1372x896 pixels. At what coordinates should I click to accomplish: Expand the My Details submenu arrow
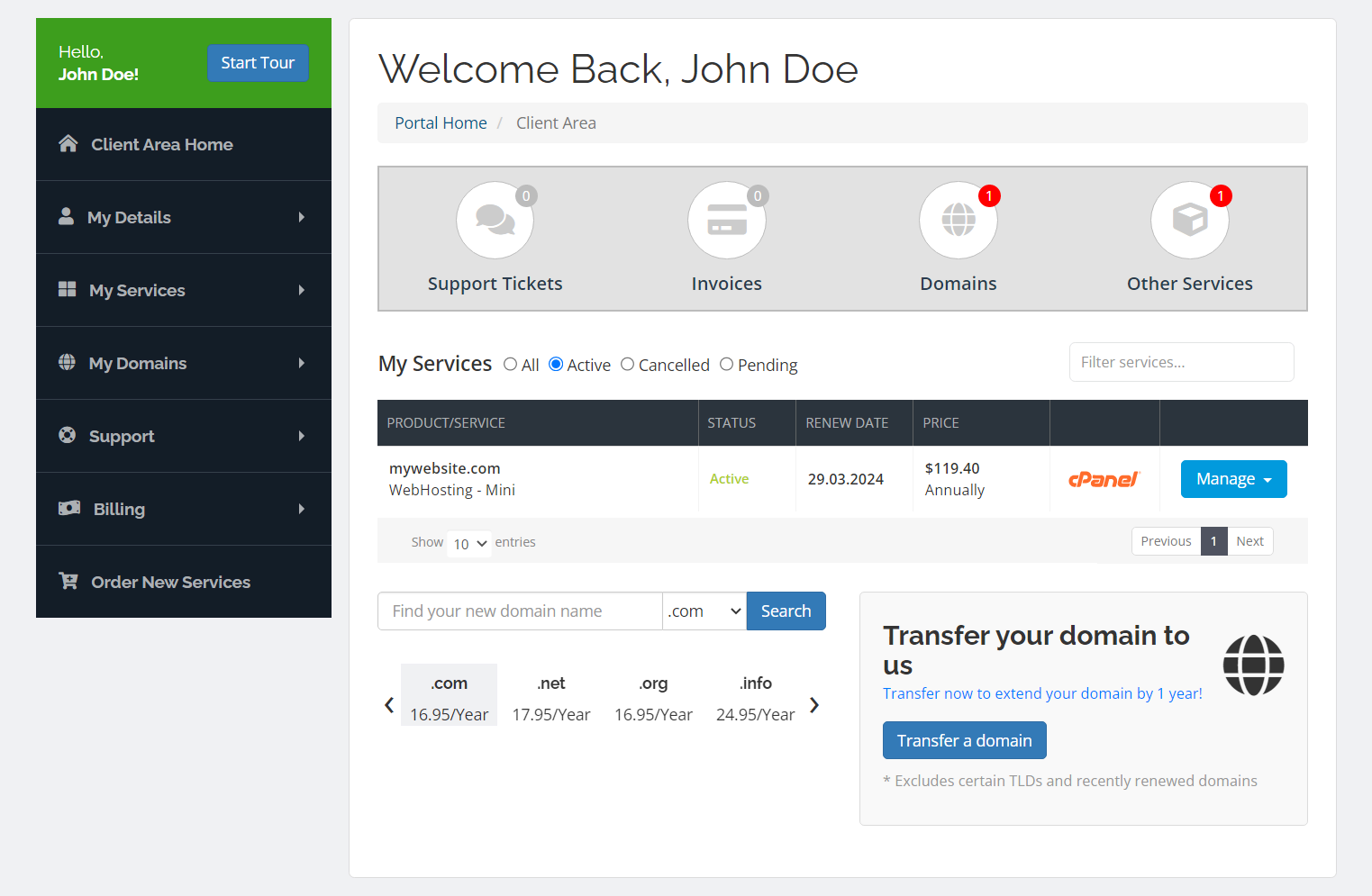302,217
